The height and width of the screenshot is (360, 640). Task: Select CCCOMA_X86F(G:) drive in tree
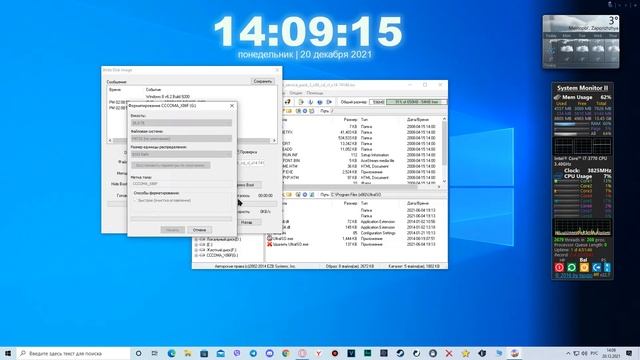point(222,256)
